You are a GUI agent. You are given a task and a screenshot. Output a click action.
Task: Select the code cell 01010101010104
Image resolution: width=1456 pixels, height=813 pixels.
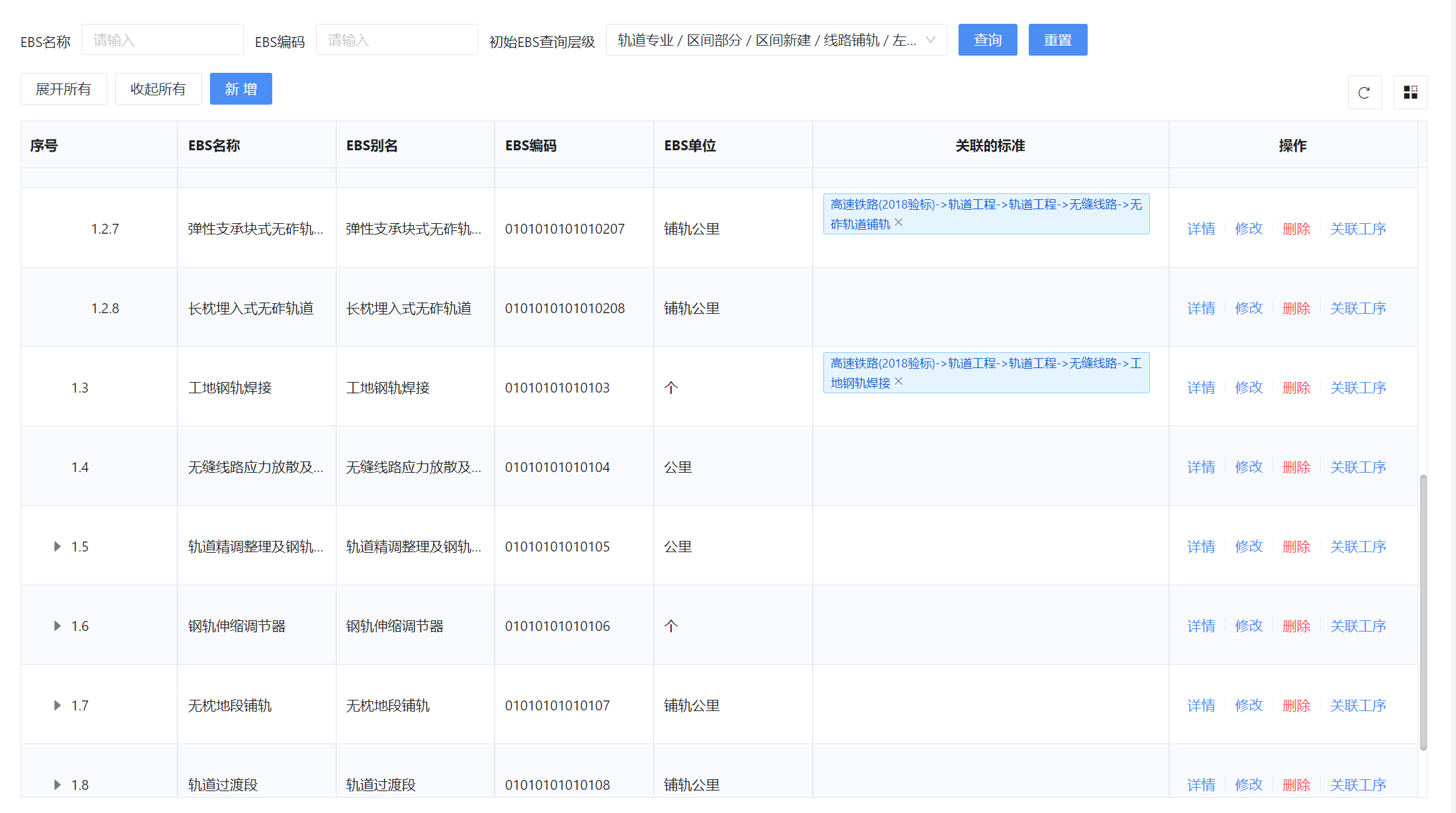click(x=574, y=467)
